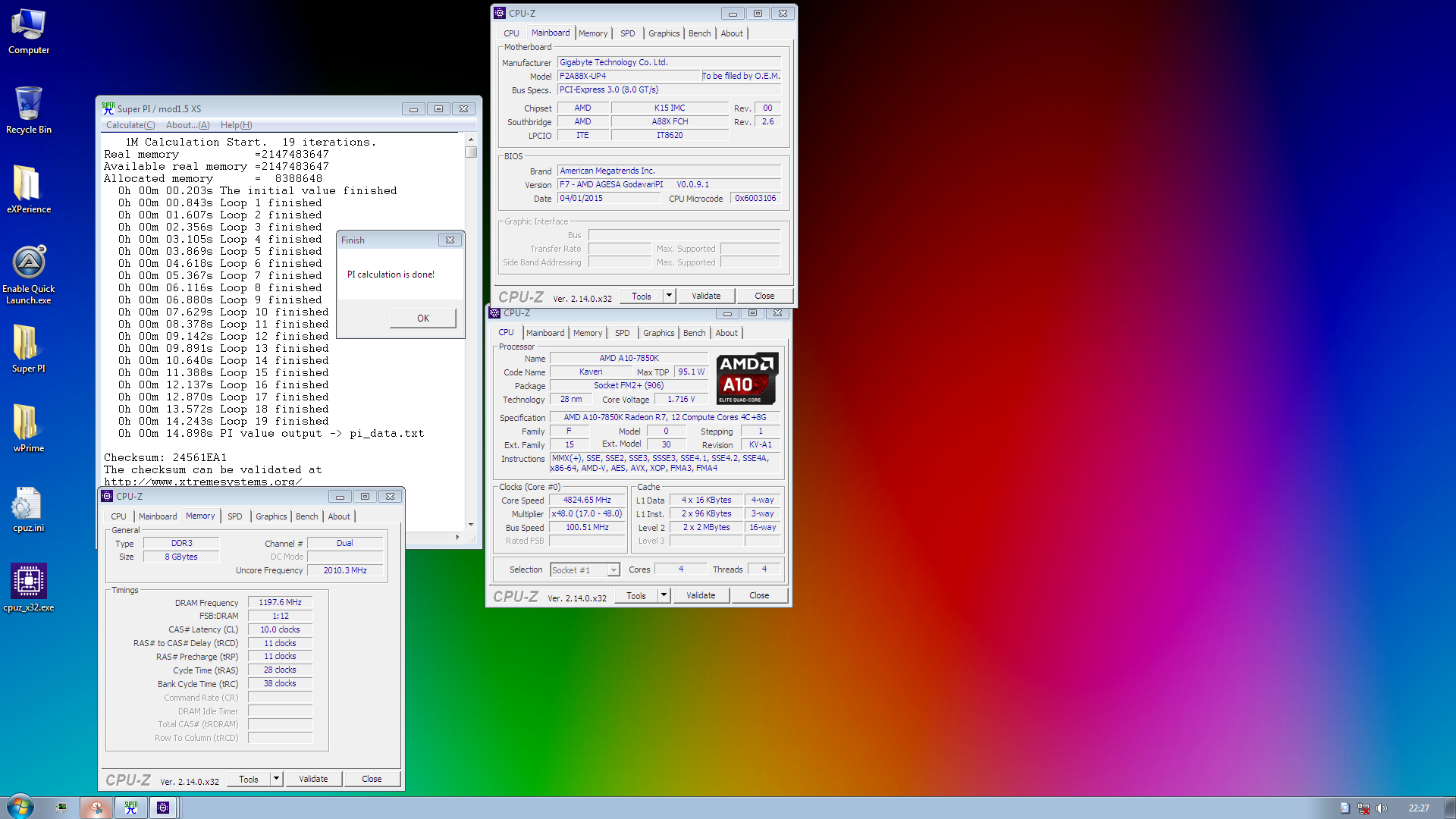Image resolution: width=1456 pixels, height=819 pixels.
Task: Click OK in the Finish dialog
Action: [x=423, y=318]
